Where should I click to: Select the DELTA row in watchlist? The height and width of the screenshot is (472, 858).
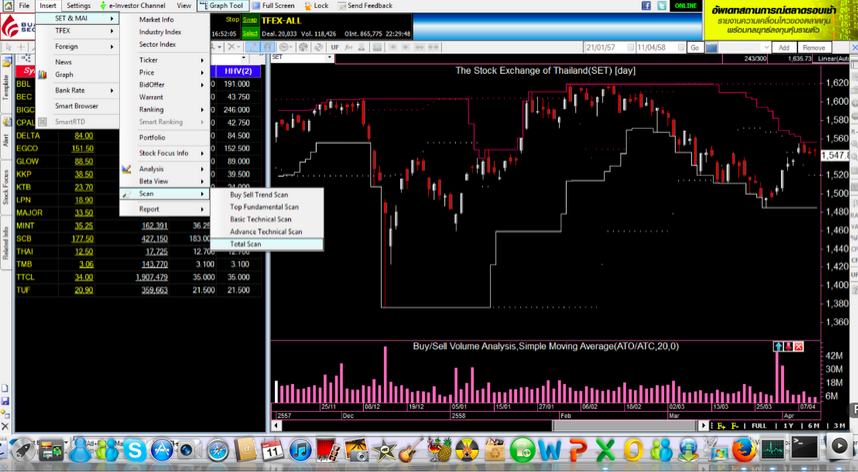pos(138,136)
